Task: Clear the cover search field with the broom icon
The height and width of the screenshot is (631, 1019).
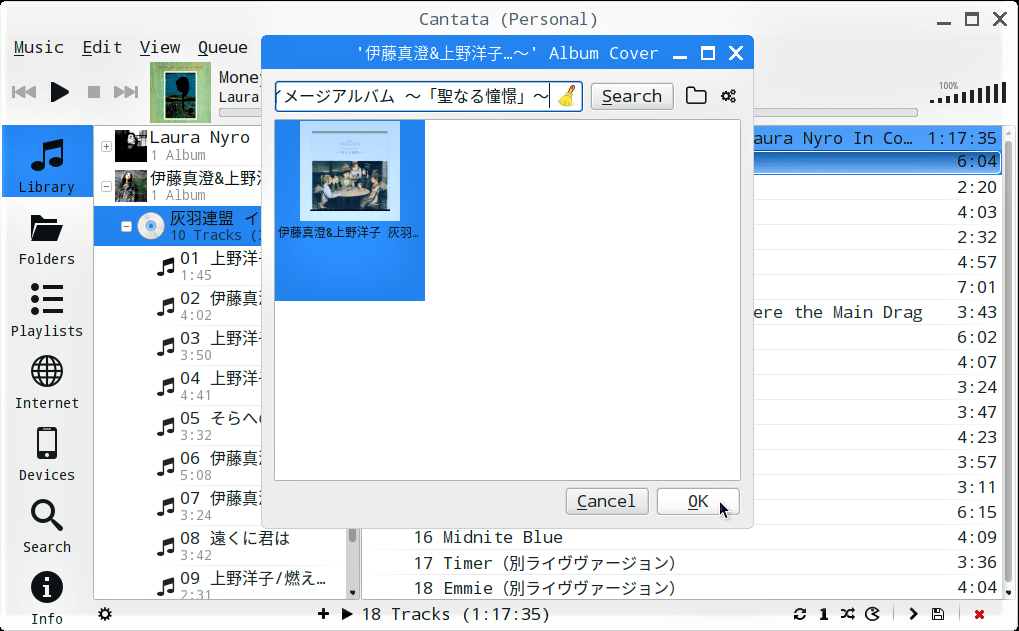Action: pyautogui.click(x=567, y=96)
